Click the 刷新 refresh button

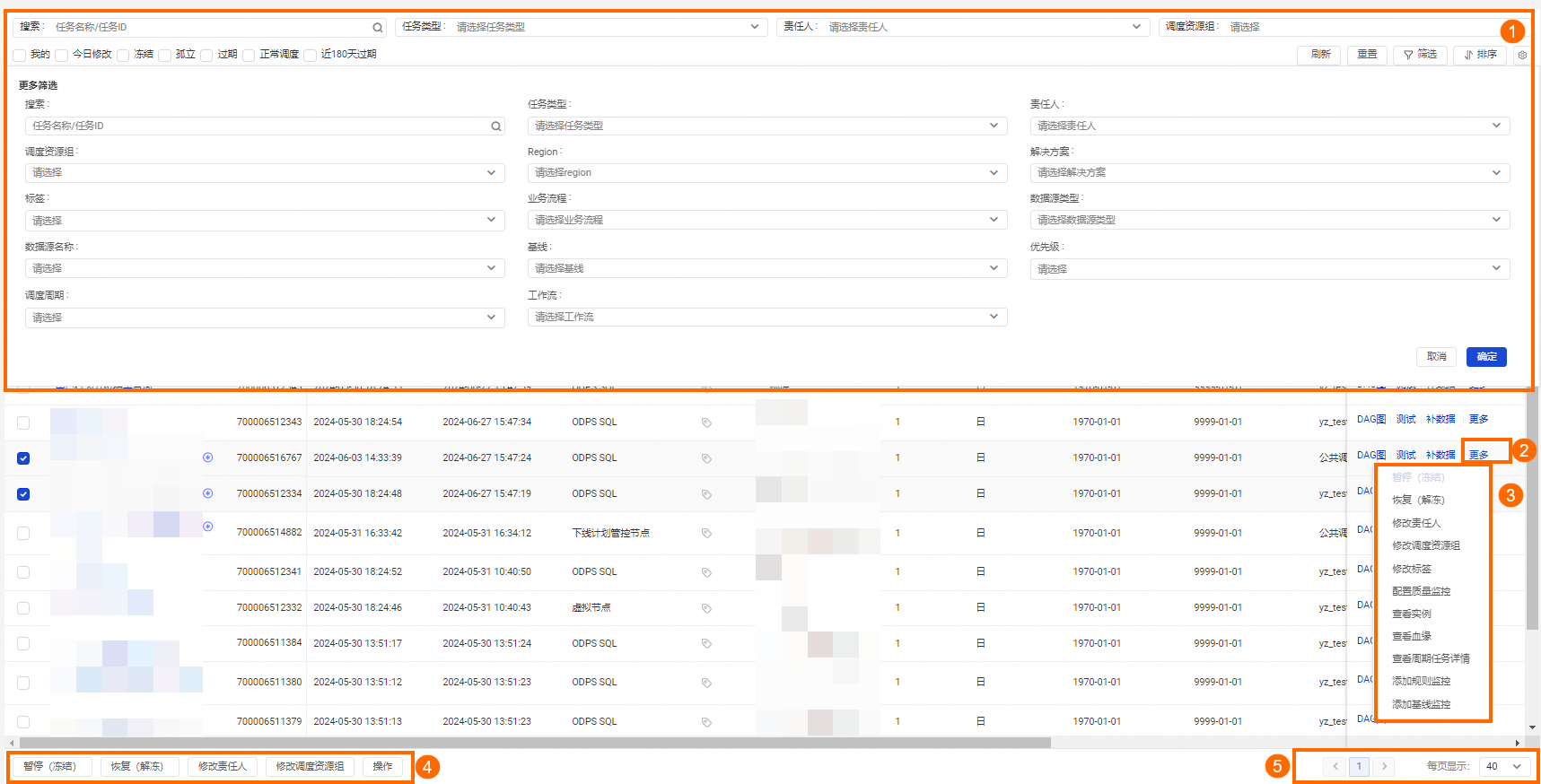coord(1320,55)
